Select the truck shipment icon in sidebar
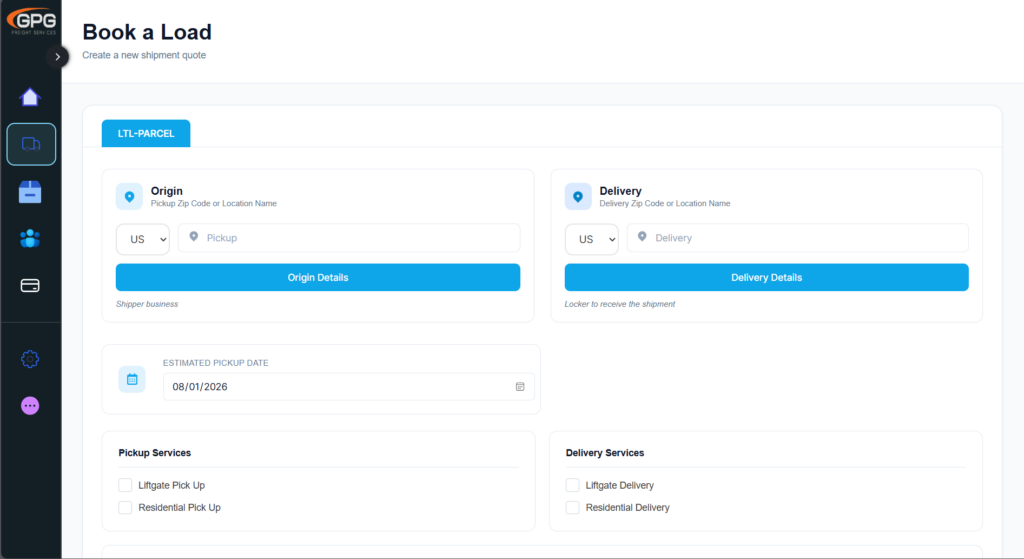This screenshot has height=559, width=1024. pyautogui.click(x=31, y=144)
